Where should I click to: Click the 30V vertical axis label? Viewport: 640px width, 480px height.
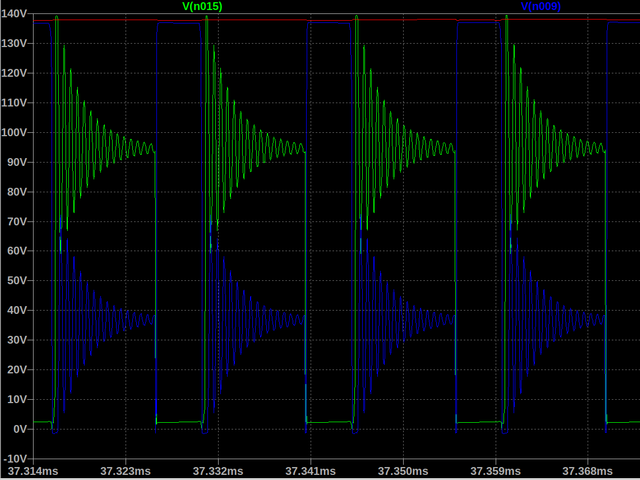point(17,340)
